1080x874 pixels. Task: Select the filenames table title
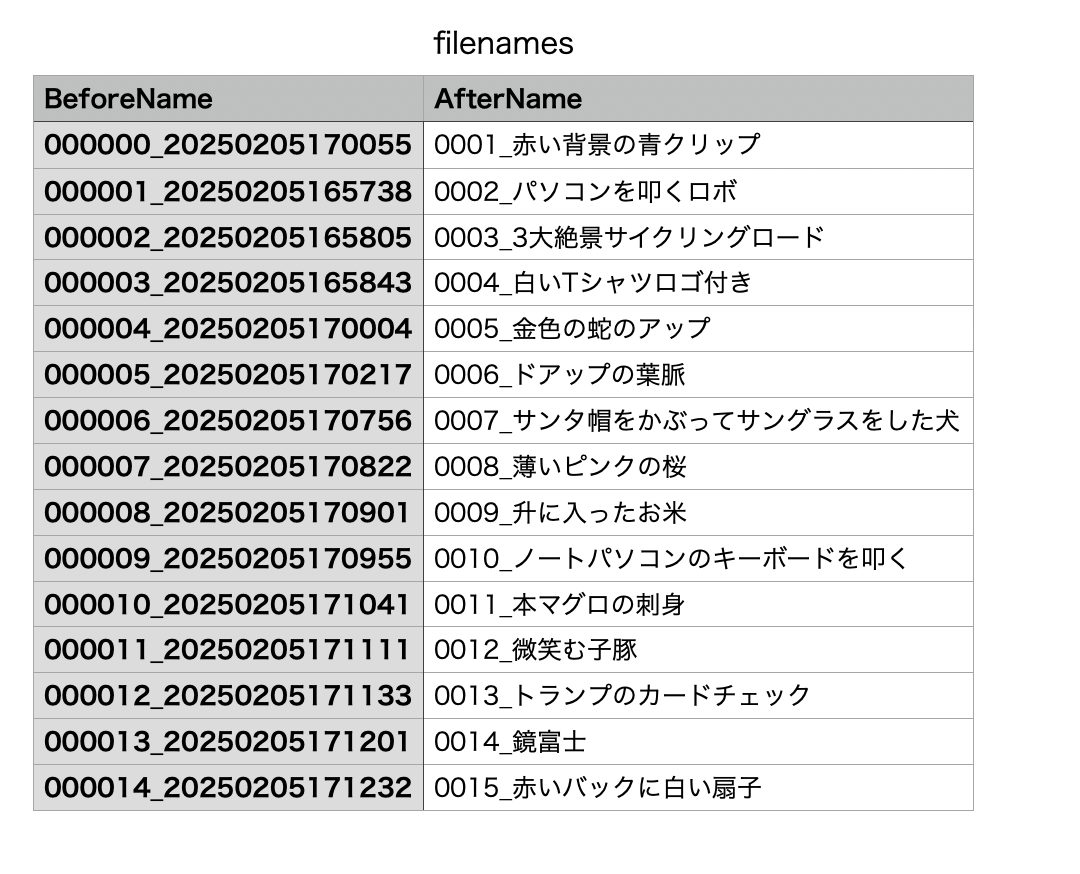click(x=503, y=43)
